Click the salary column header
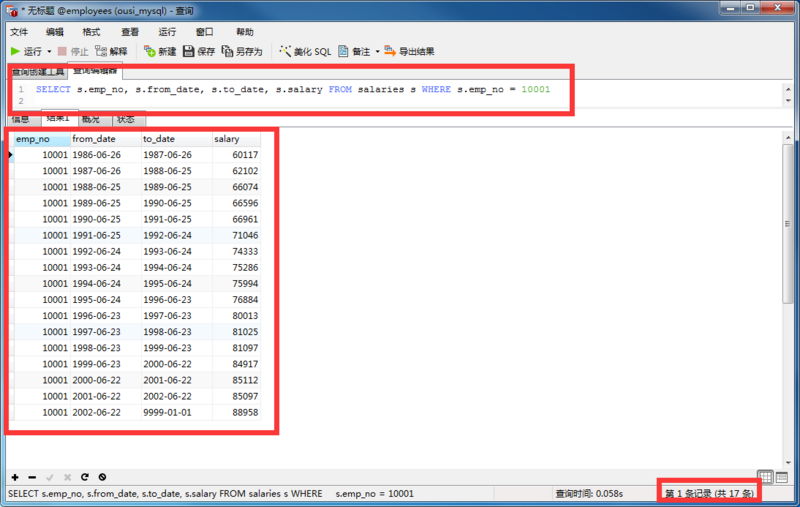800x507 pixels. coord(227,139)
